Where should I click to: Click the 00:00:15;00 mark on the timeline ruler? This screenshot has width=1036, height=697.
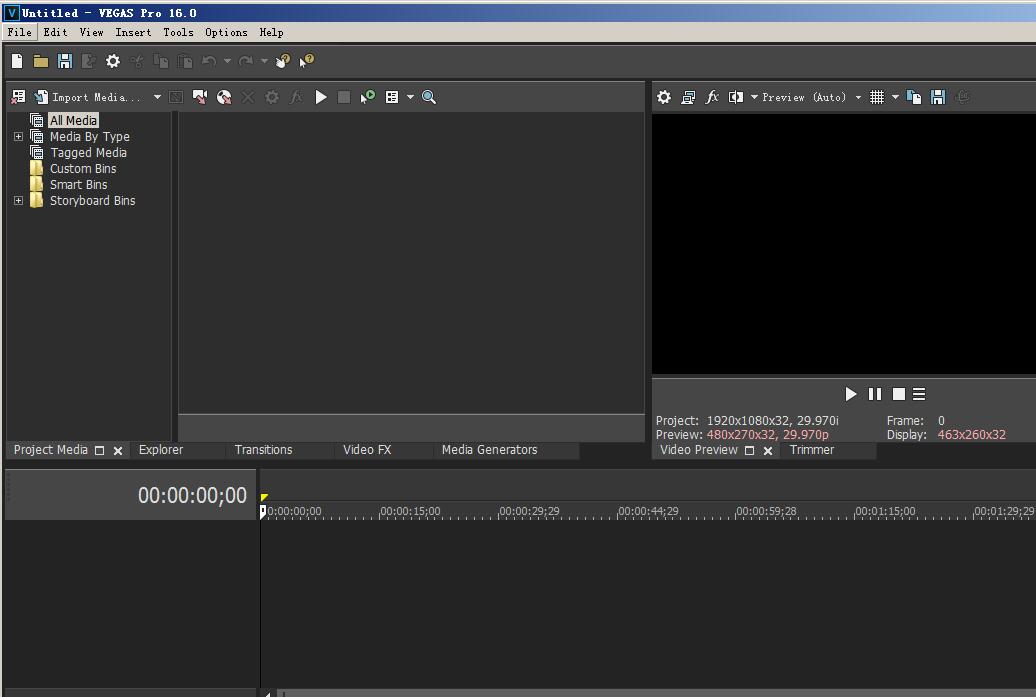[x=410, y=511]
